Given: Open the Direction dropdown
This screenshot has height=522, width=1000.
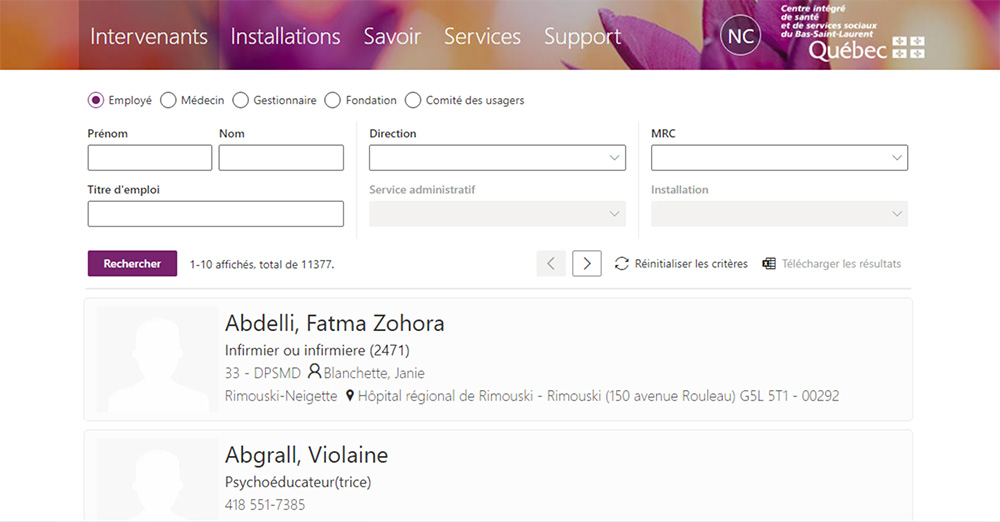Looking at the screenshot, I should coord(497,158).
